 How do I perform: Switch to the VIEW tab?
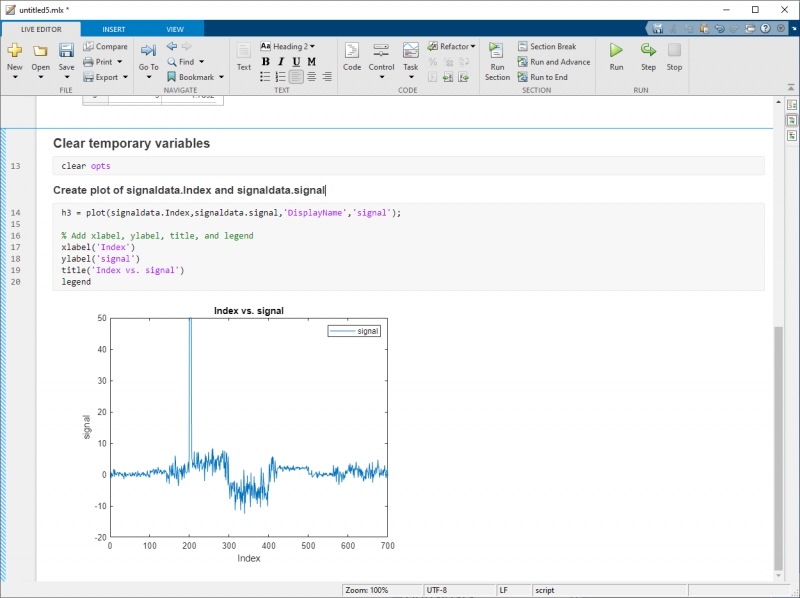(x=175, y=29)
